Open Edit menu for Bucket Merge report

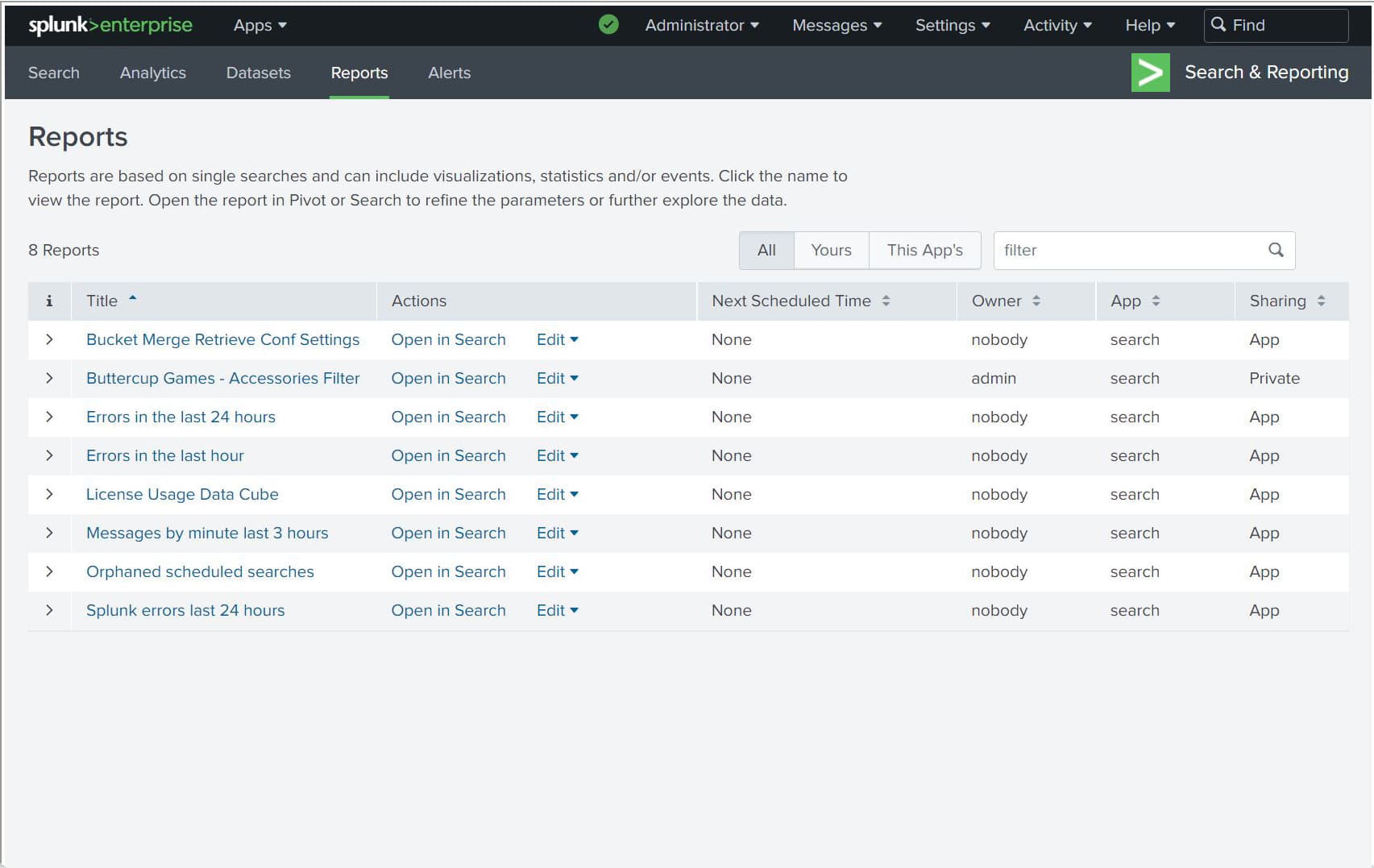558,339
